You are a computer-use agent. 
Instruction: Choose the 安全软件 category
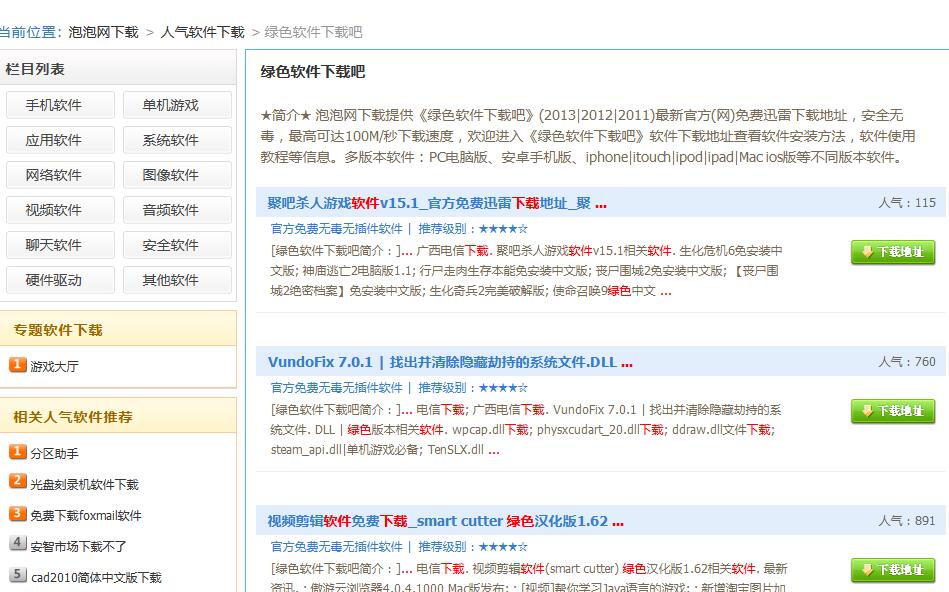click(x=177, y=246)
